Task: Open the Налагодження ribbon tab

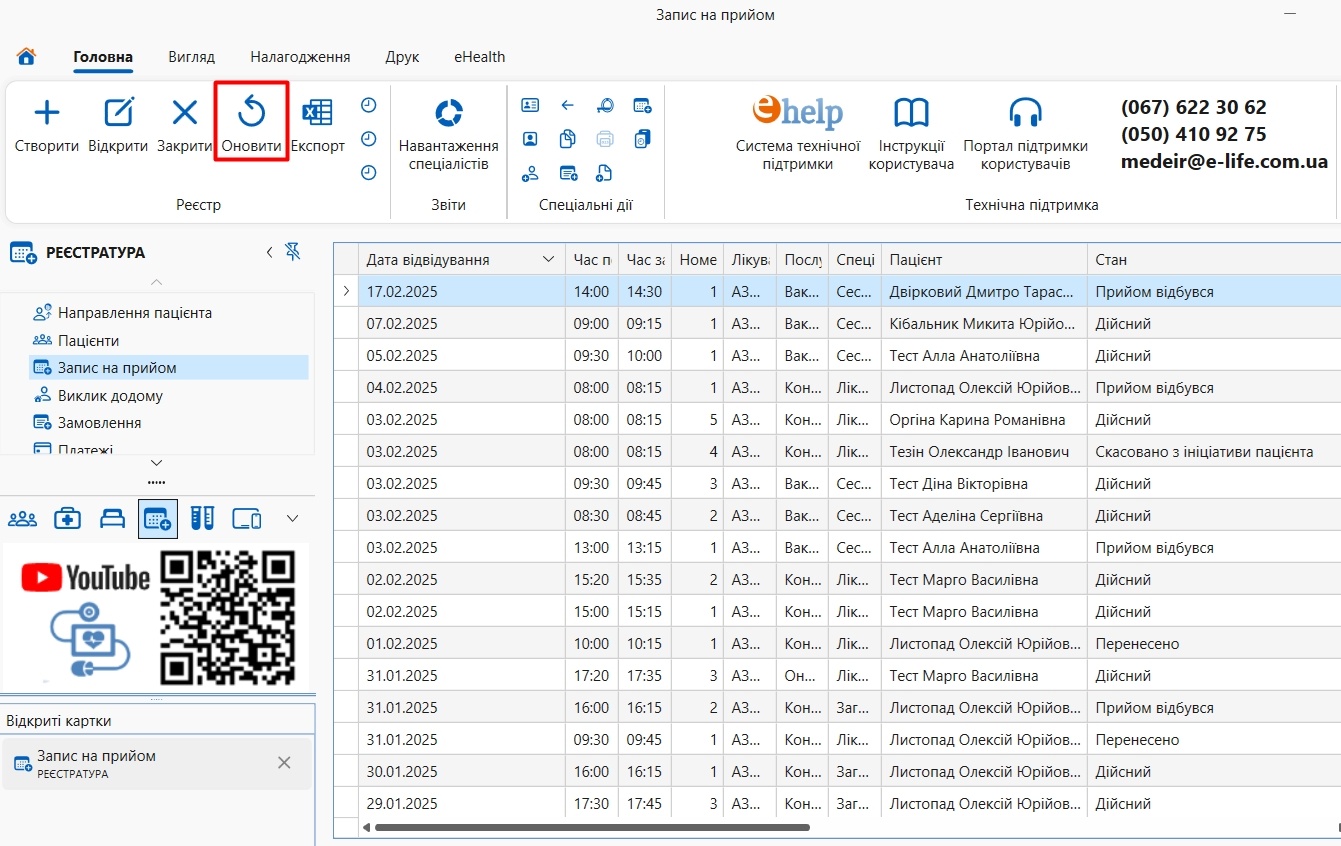Action: click(300, 57)
